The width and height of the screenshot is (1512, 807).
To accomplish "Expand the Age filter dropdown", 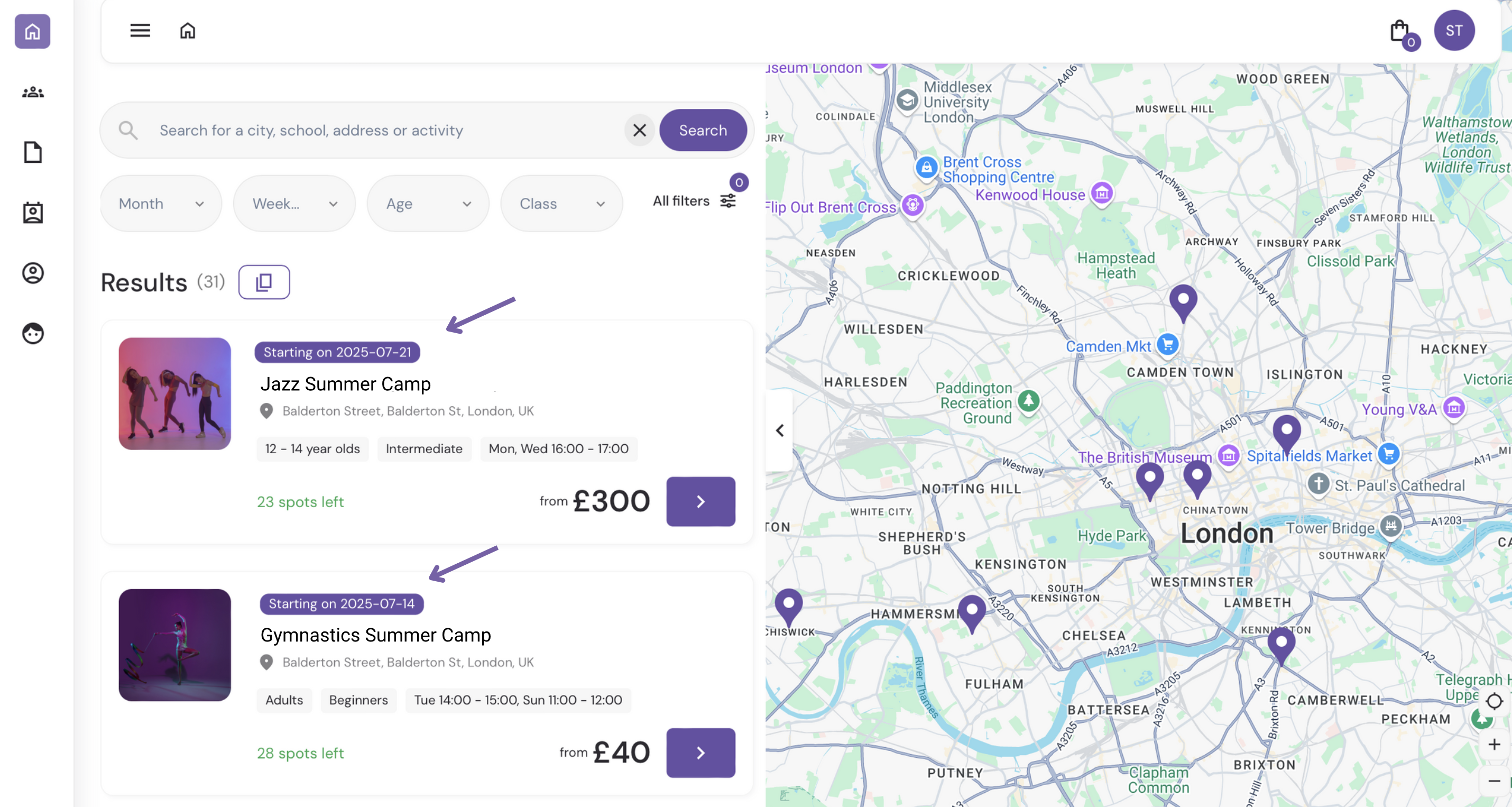I will pos(428,204).
